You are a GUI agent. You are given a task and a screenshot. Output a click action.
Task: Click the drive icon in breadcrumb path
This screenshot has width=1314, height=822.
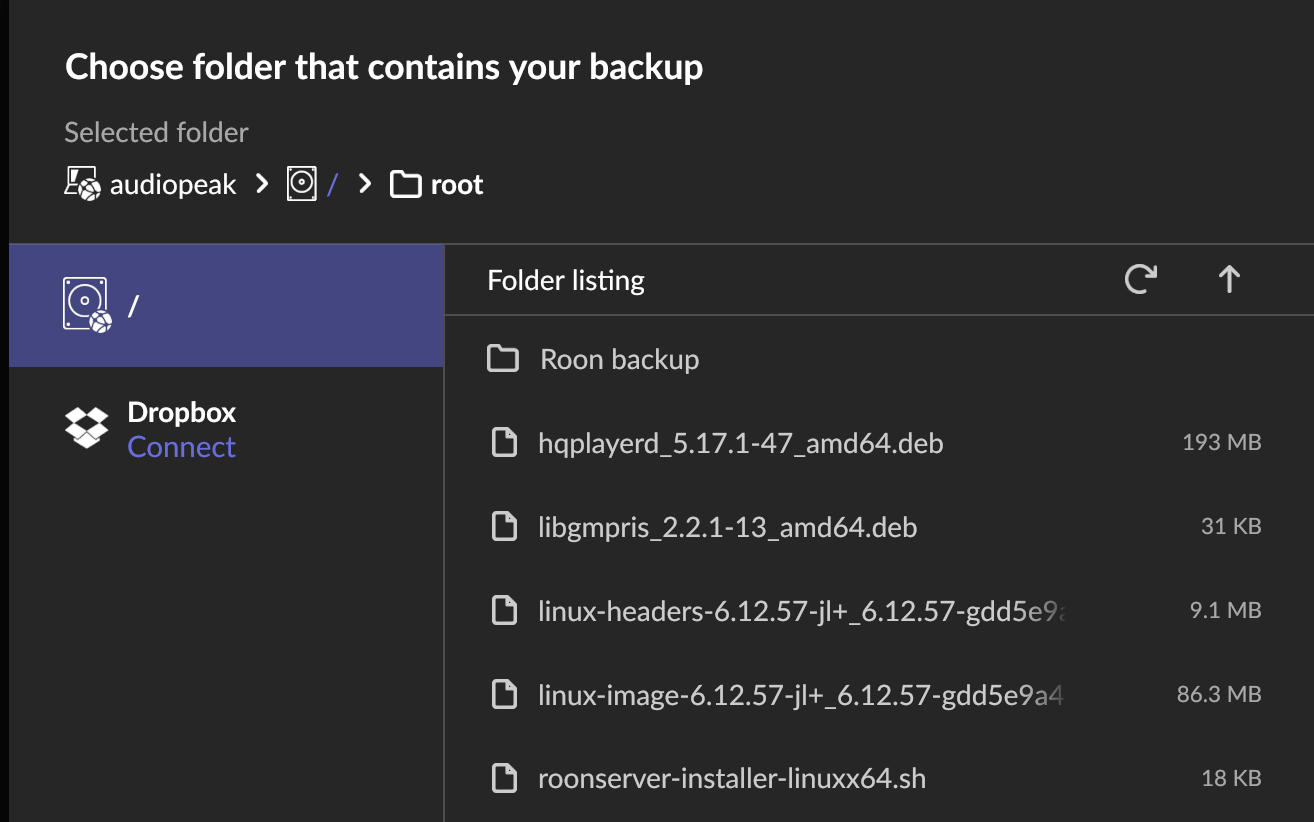[301, 184]
